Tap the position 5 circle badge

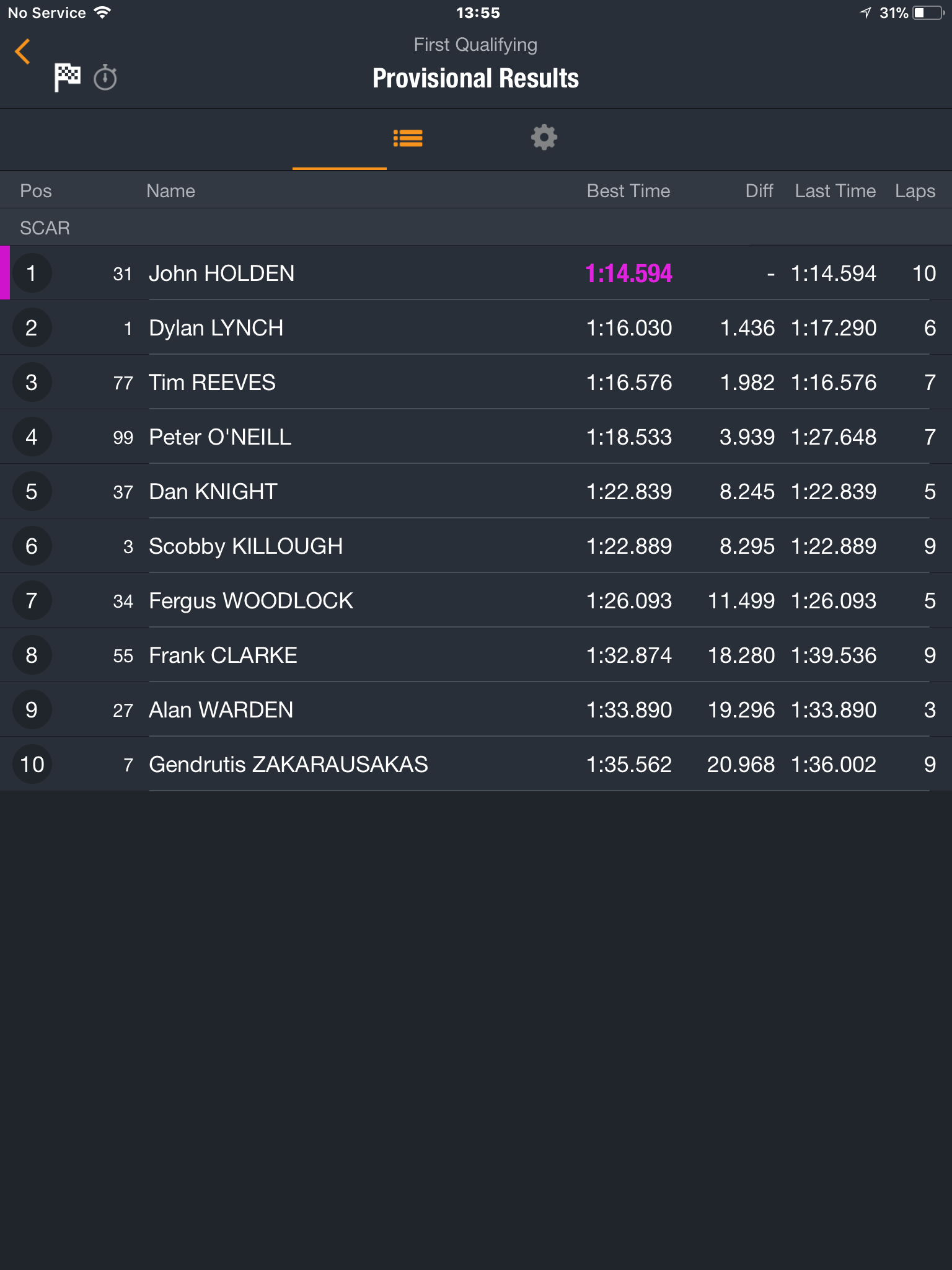(32, 492)
